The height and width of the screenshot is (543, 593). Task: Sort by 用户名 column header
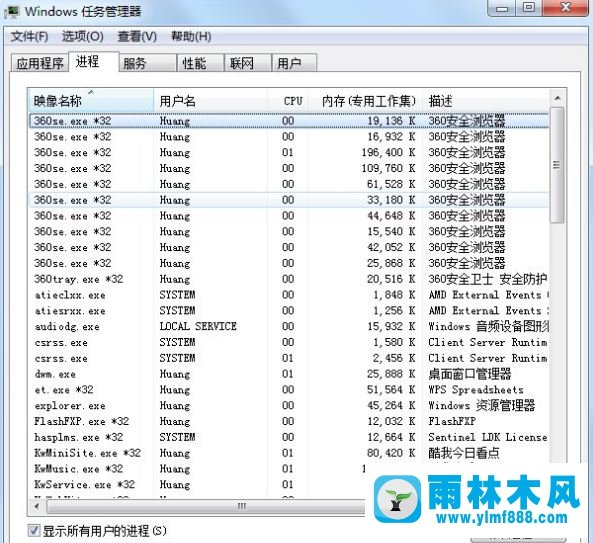click(210, 101)
